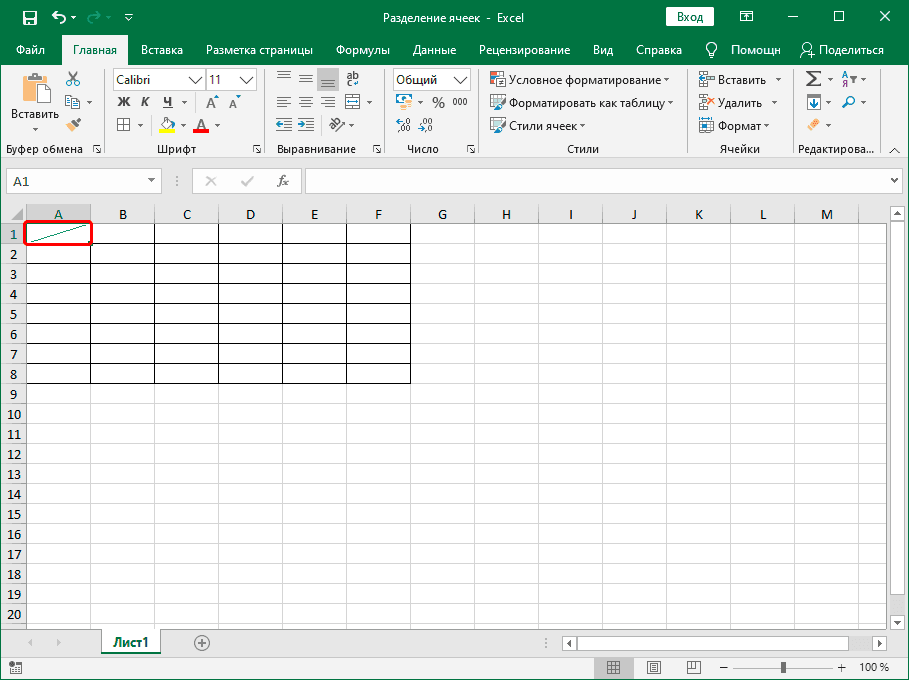Click the Cut scissors icon
Image resolution: width=909 pixels, height=680 pixels.
72,78
